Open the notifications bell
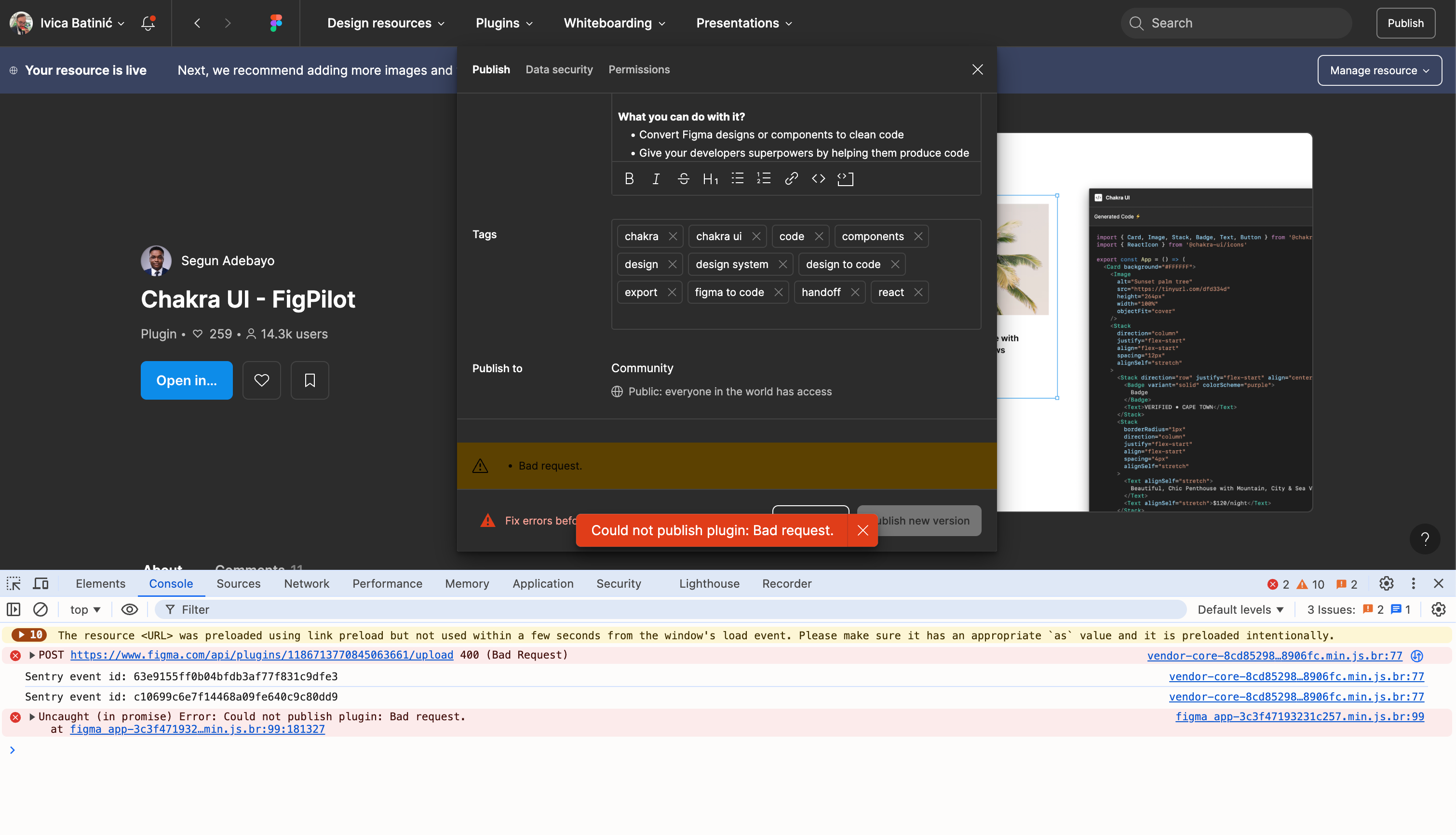Image resolution: width=1456 pixels, height=835 pixels. tap(148, 23)
